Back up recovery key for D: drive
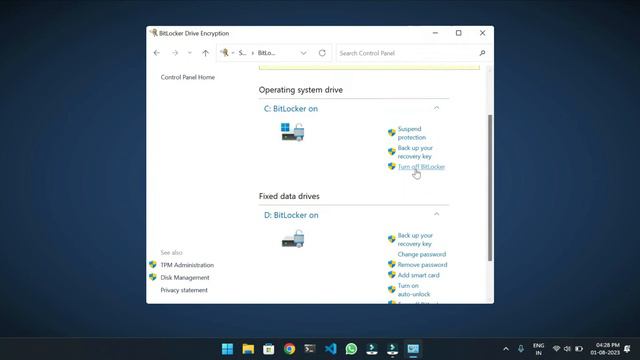 415,240
